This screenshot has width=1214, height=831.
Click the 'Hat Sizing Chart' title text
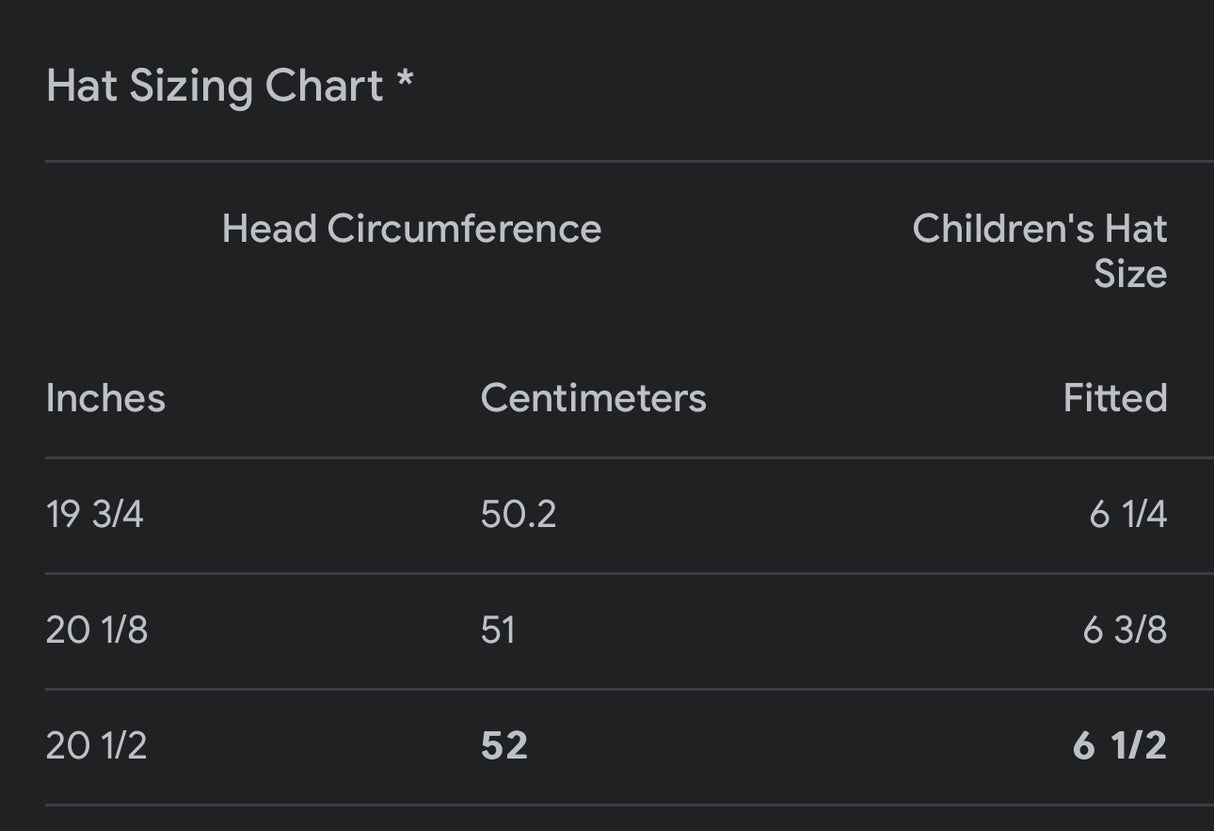[214, 86]
